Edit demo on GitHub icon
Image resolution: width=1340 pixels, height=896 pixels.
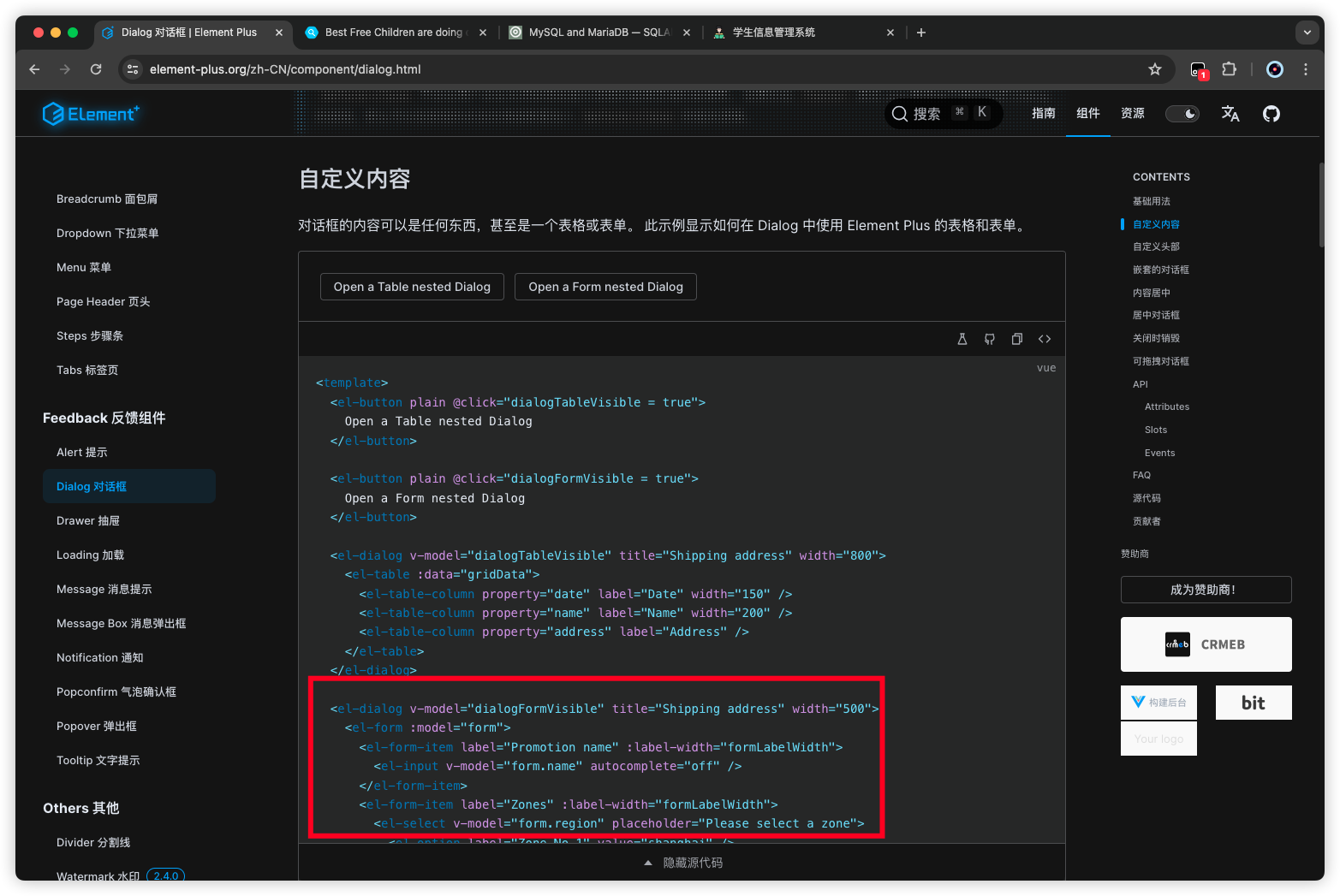click(x=990, y=339)
